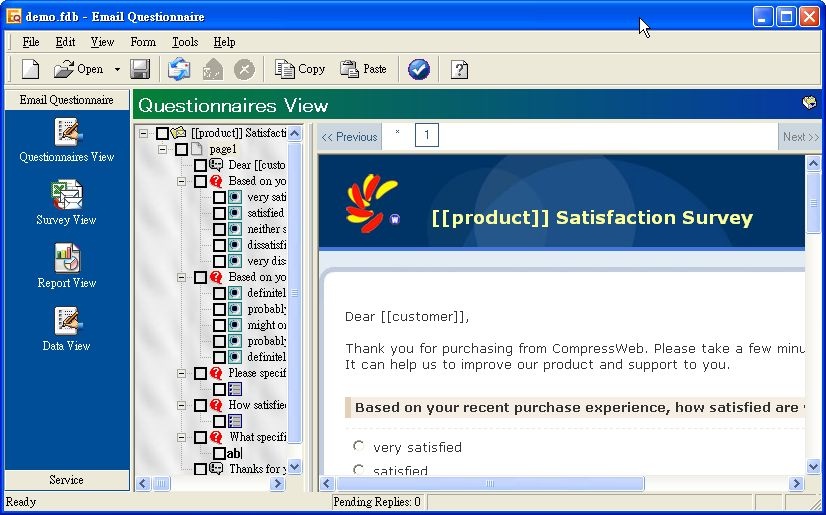Click red question icon of first Based on yo
Screen dimensions: 826x515
point(216,181)
